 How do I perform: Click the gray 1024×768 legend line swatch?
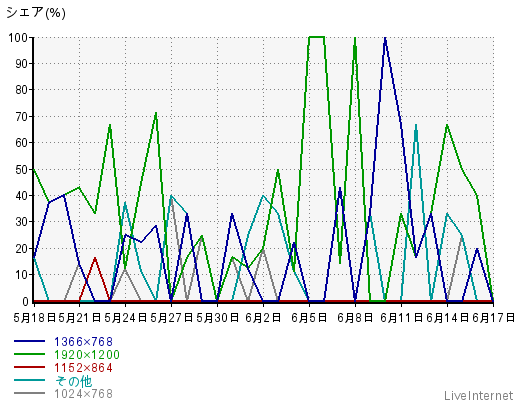pyautogui.click(x=29, y=393)
